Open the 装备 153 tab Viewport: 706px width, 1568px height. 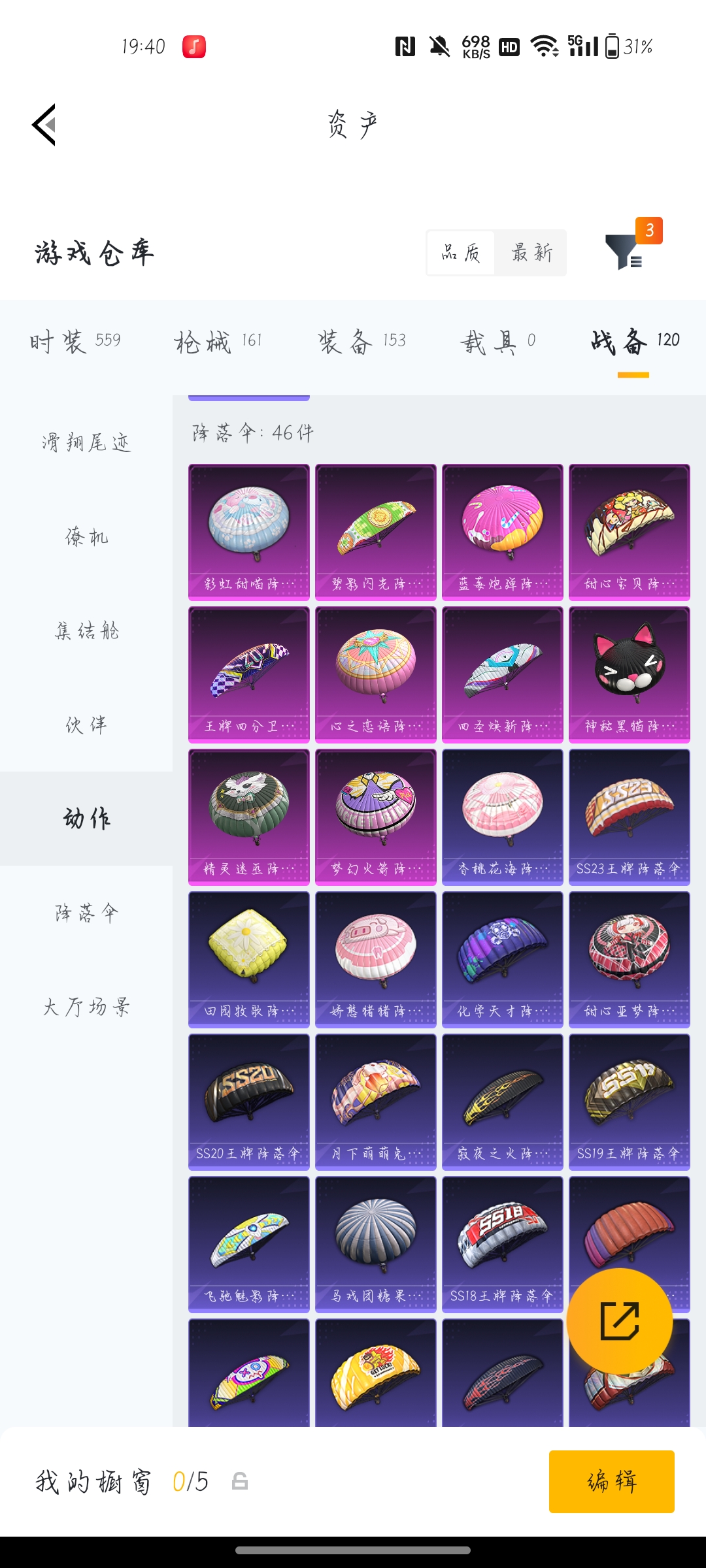pos(361,341)
